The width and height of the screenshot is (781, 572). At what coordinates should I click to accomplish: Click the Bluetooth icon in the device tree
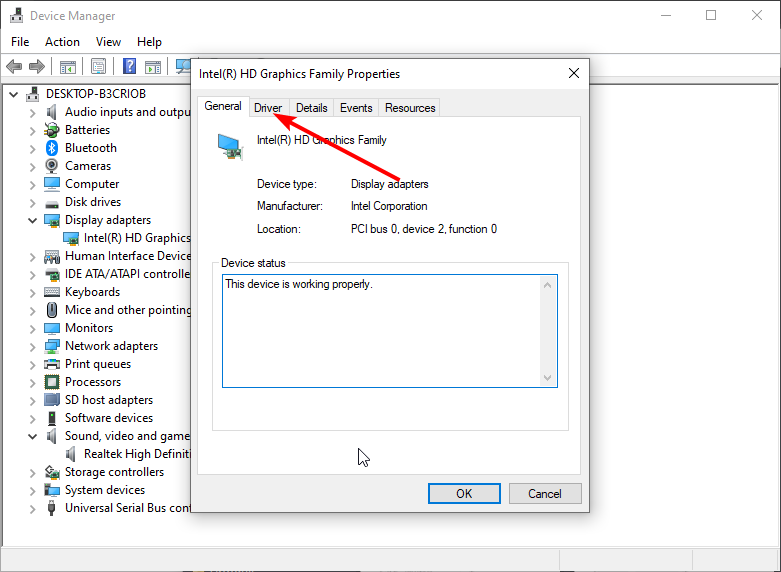click(x=52, y=148)
